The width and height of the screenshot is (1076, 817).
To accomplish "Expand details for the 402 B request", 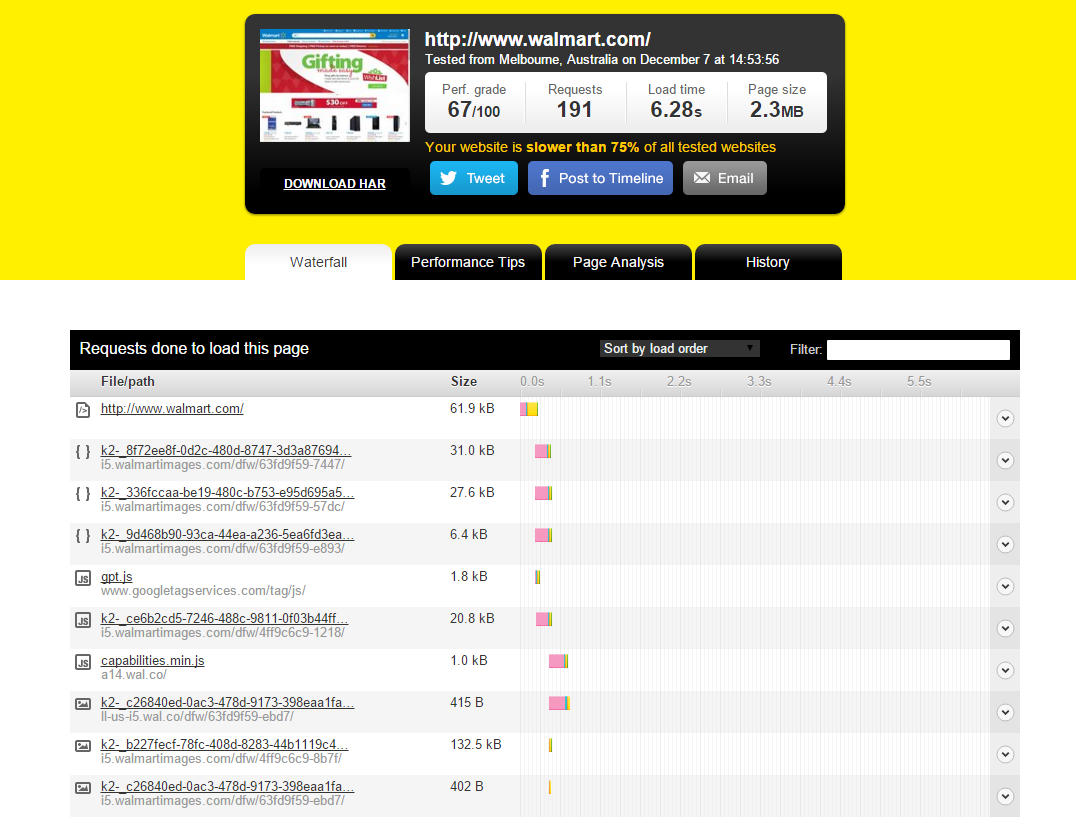I will (1005, 796).
